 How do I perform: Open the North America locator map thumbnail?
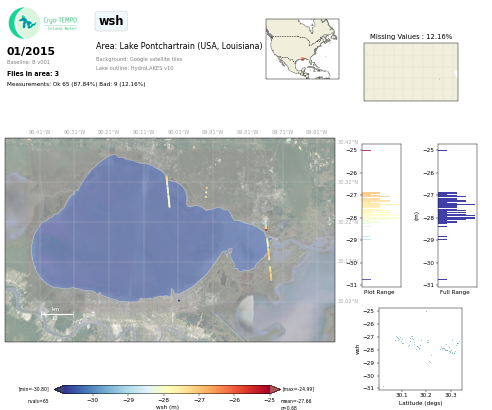[x=302, y=49]
